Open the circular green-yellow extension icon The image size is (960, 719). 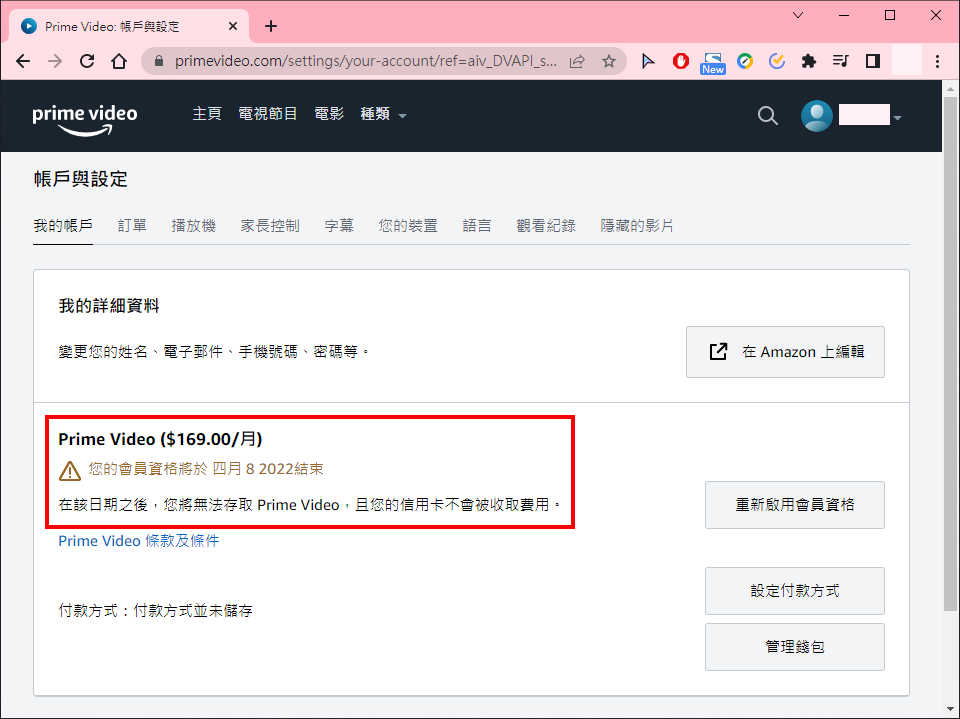[744, 61]
